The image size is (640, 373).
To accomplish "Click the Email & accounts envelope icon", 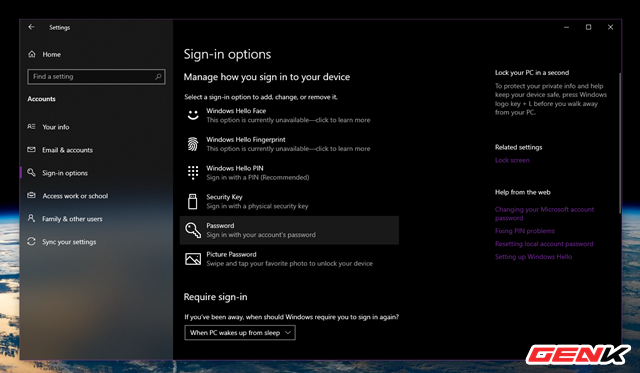I will click(31, 149).
